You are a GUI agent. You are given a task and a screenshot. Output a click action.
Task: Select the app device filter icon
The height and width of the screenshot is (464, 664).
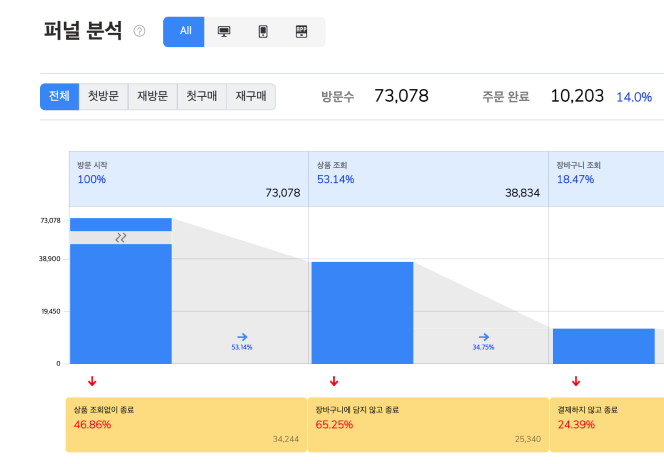click(302, 31)
